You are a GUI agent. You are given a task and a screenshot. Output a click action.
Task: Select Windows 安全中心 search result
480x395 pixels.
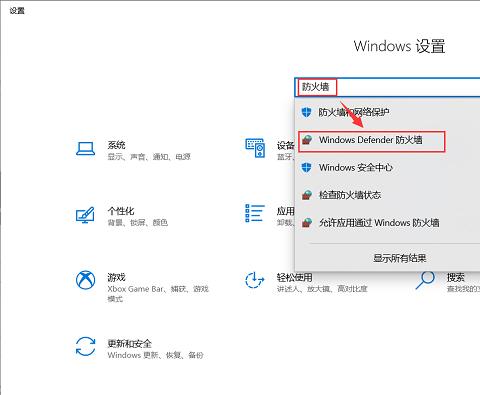[387, 167]
